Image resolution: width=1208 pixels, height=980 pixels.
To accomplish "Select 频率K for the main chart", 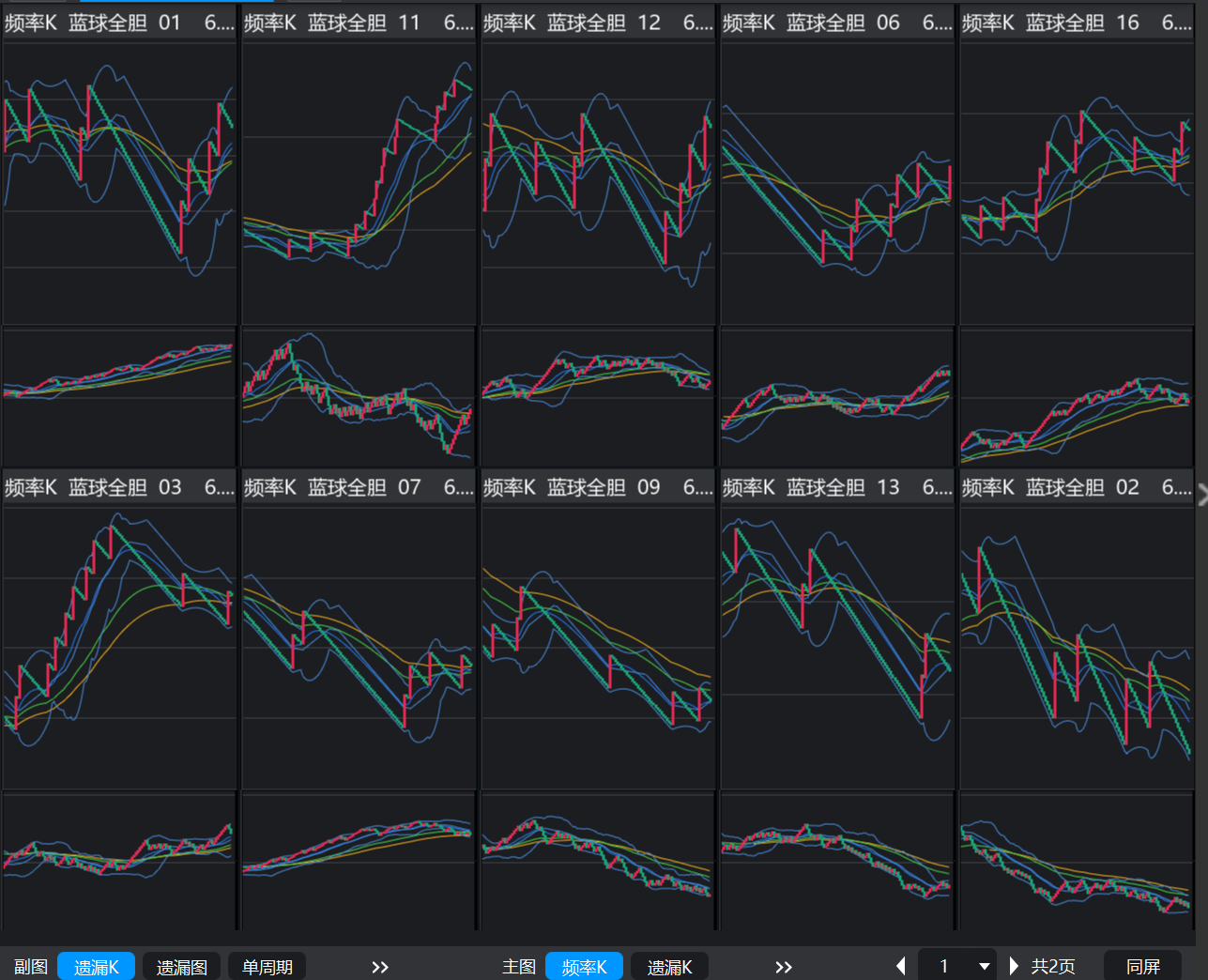I will click(x=584, y=967).
